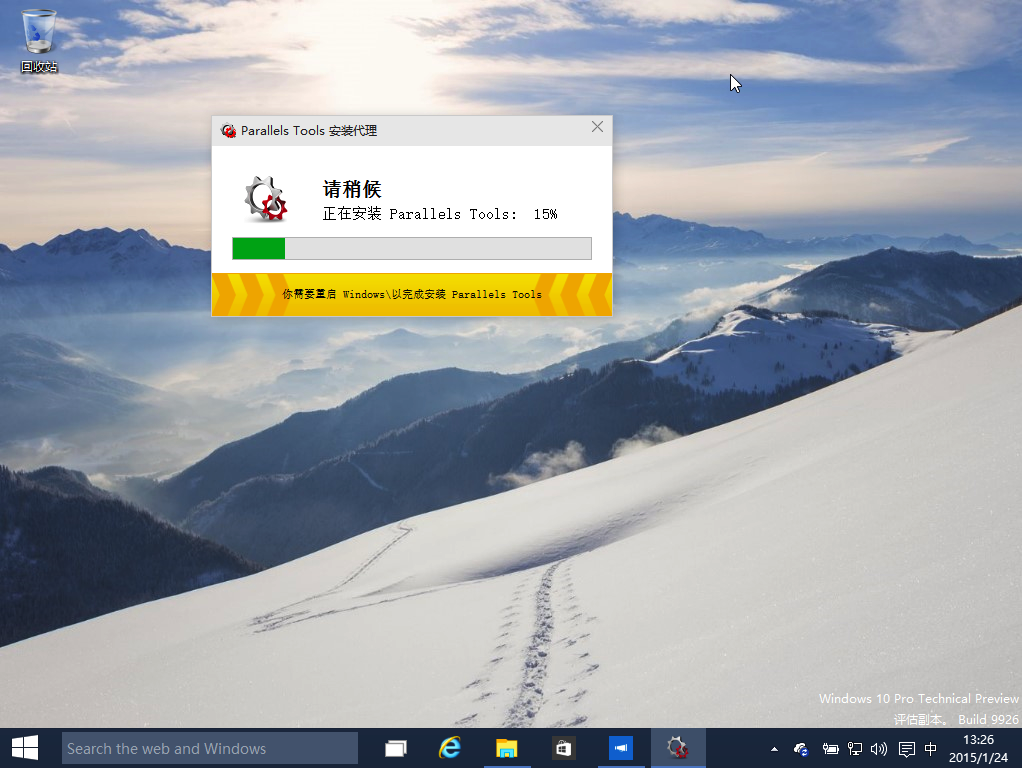Launch Internet Explorer from the taskbar
Screen dimensions: 1022x769
point(449,748)
